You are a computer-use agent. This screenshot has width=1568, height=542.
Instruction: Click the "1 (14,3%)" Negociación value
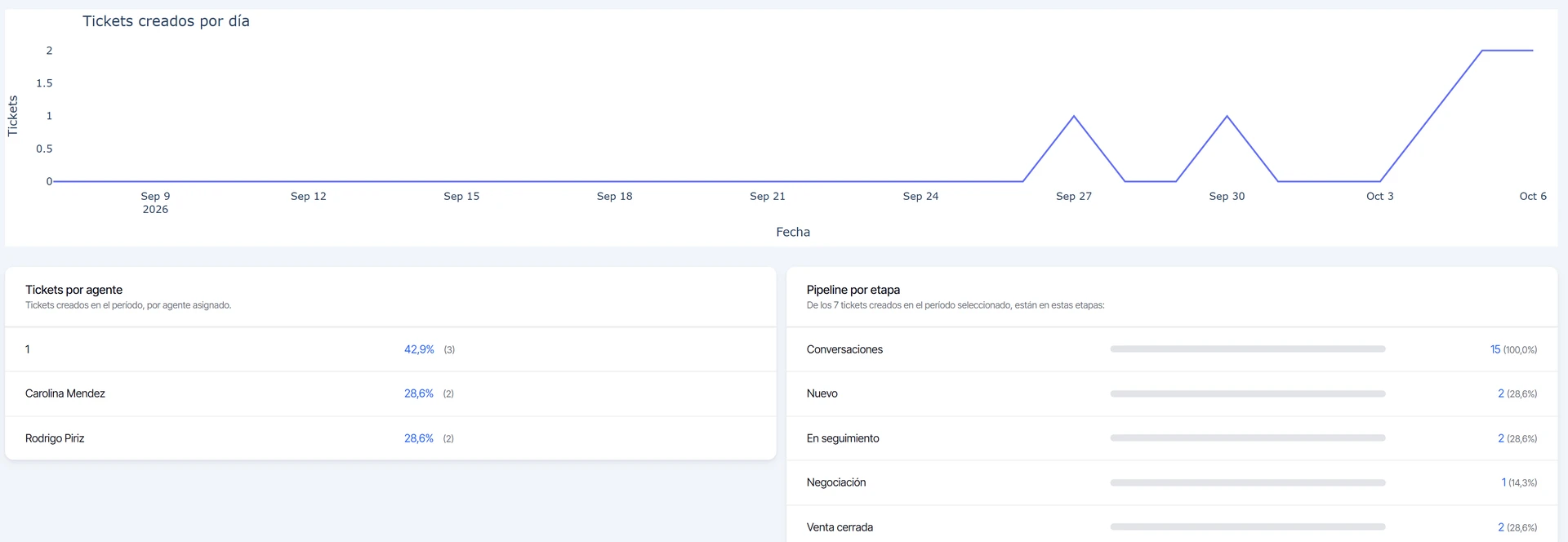[1519, 482]
